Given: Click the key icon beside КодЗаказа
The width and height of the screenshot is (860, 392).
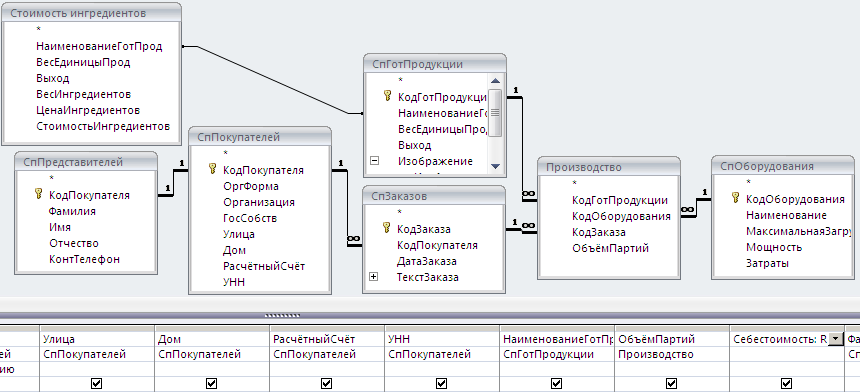Looking at the screenshot, I should pos(387,228).
